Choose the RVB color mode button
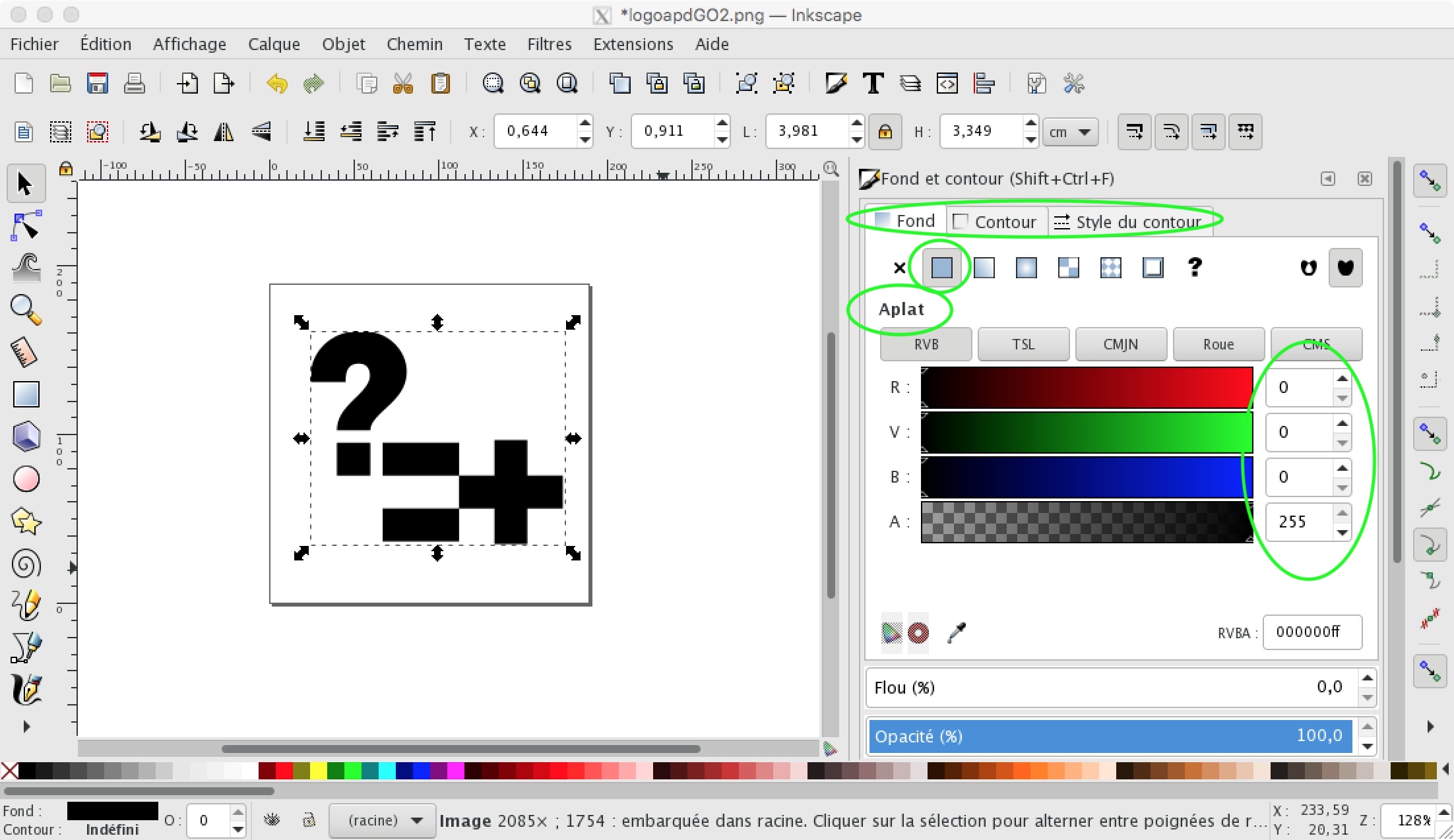Viewport: 1454px width, 840px height. point(926,345)
